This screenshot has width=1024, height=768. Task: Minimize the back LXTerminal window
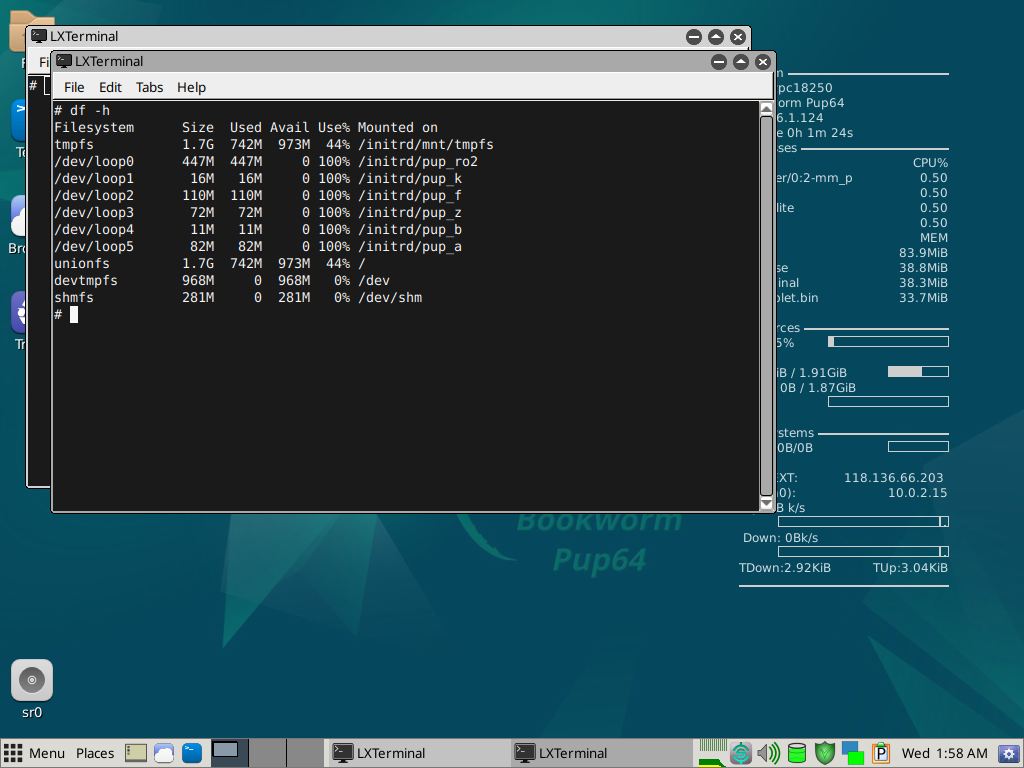[x=694, y=37]
